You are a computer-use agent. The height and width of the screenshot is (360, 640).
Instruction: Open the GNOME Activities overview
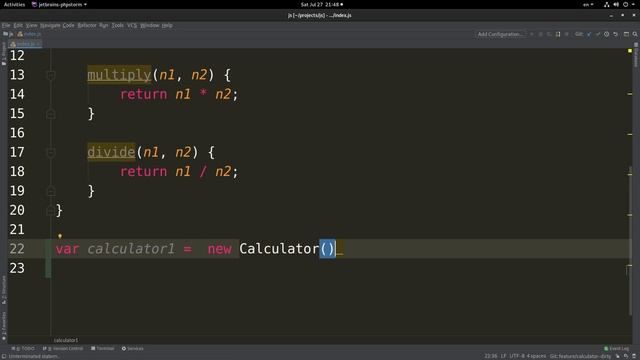tap(14, 4)
